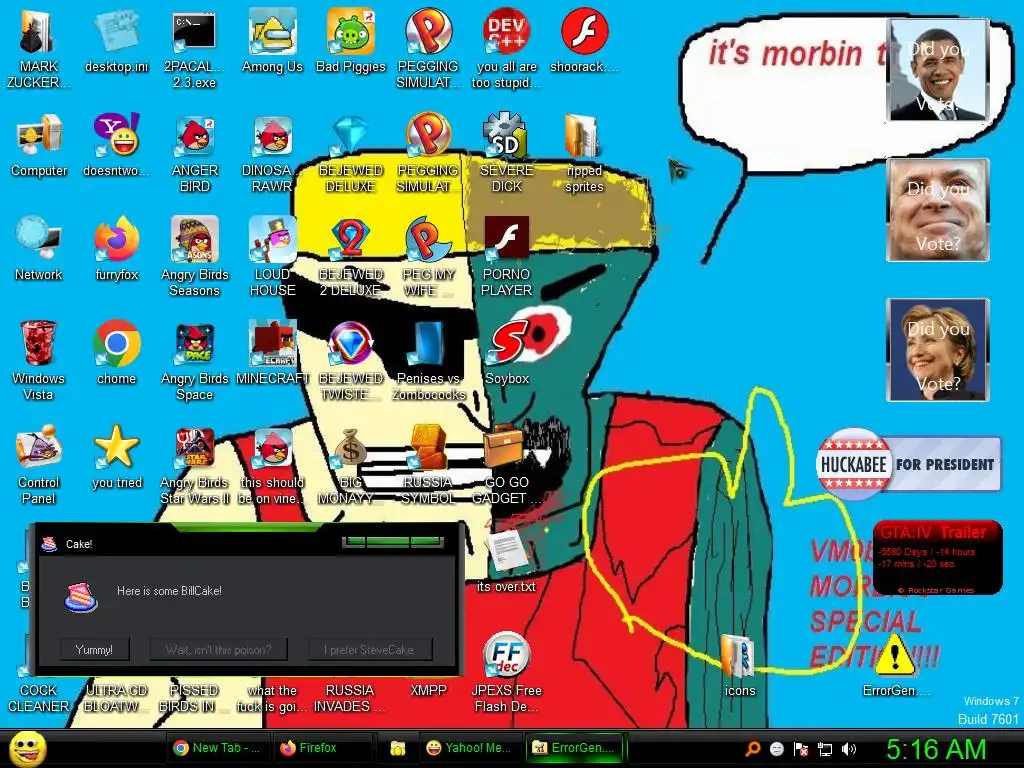Switch to Yahoo! Messenger taskbar item
Viewport: 1024px width, 768px height.
click(x=470, y=748)
